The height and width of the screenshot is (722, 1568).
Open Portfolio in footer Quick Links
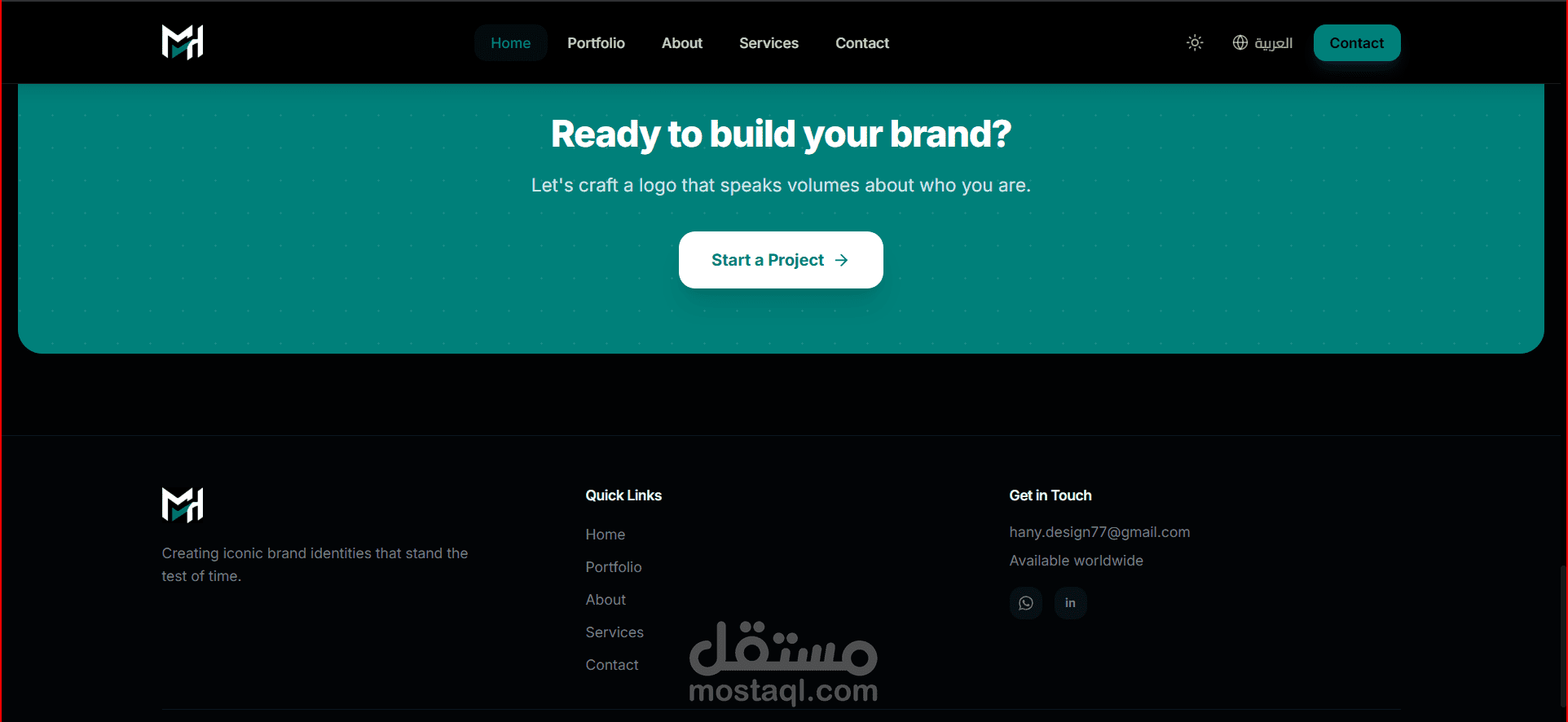click(614, 567)
